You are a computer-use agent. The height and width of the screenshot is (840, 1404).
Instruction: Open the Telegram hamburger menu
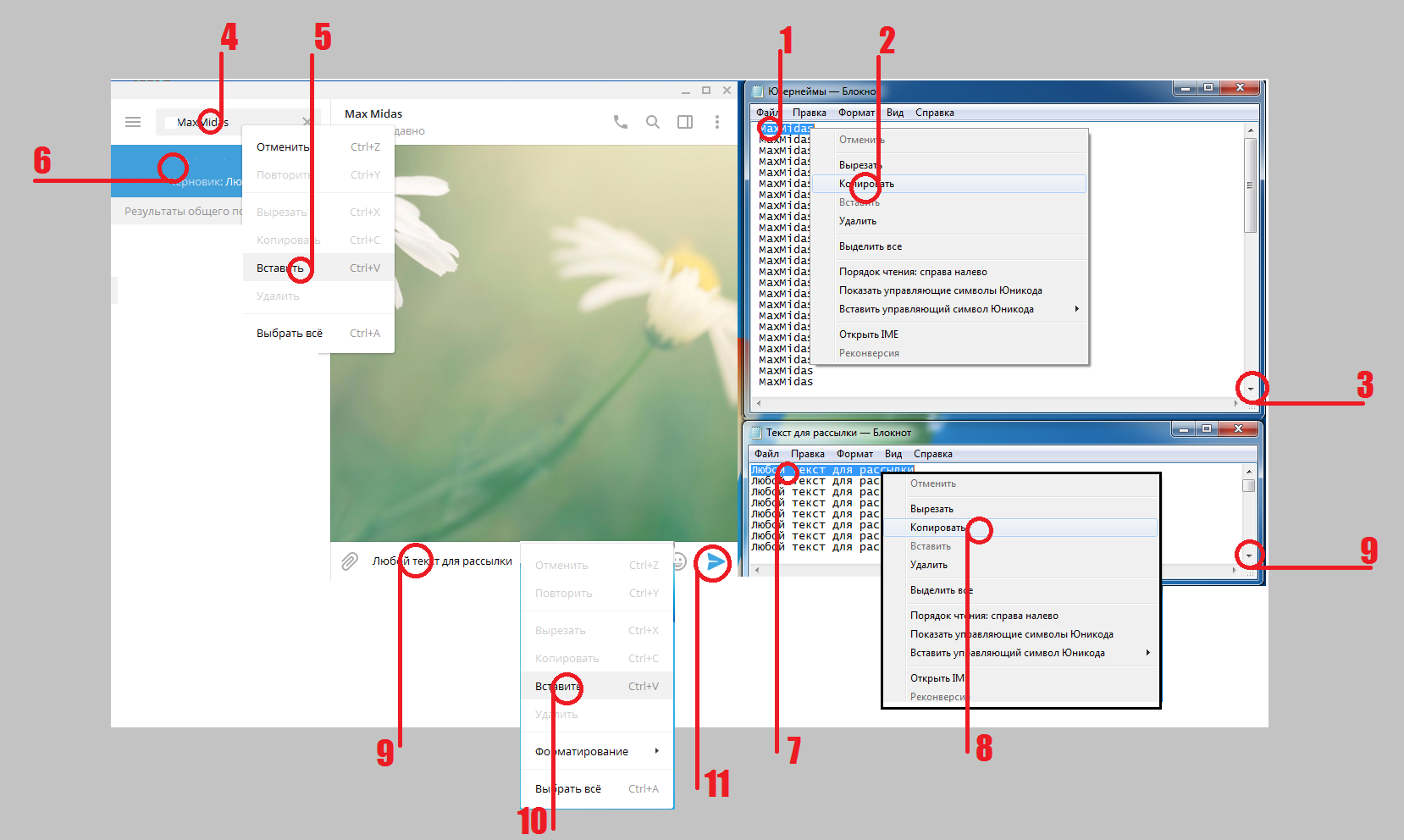click(x=133, y=122)
